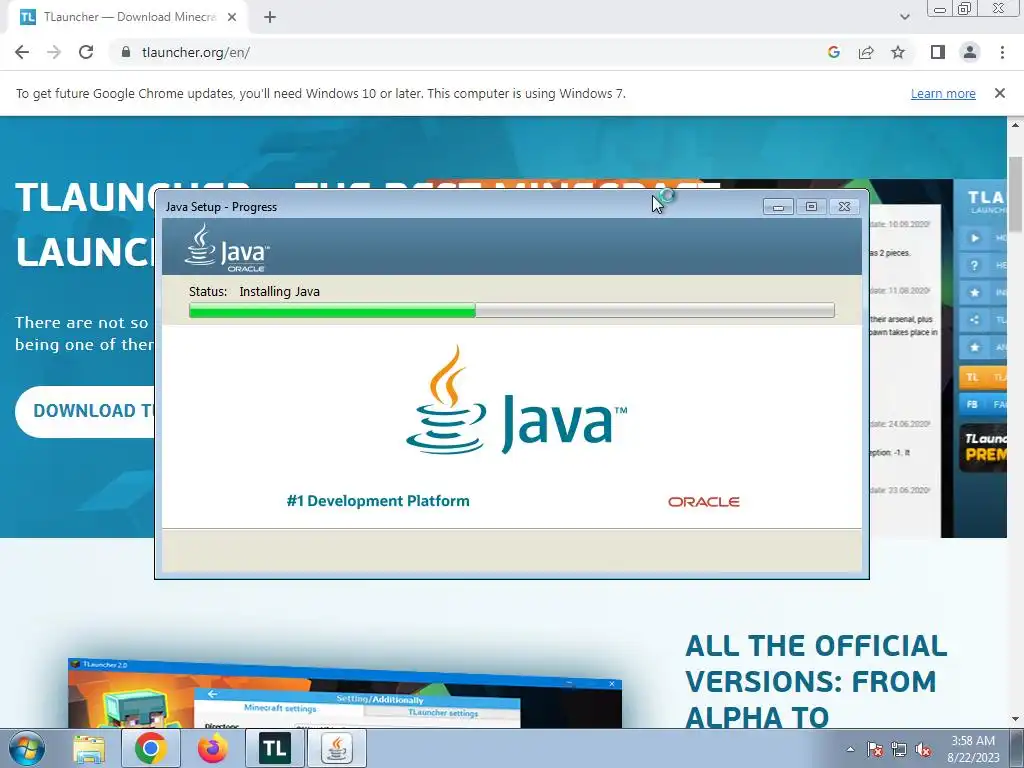Switch to Chrome in the taskbar
Screen dimensions: 1024x768
click(x=151, y=748)
